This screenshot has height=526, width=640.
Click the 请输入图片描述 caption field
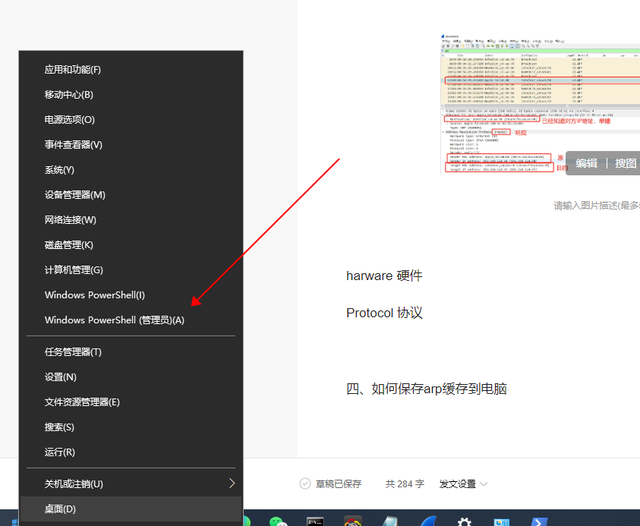(x=596, y=206)
